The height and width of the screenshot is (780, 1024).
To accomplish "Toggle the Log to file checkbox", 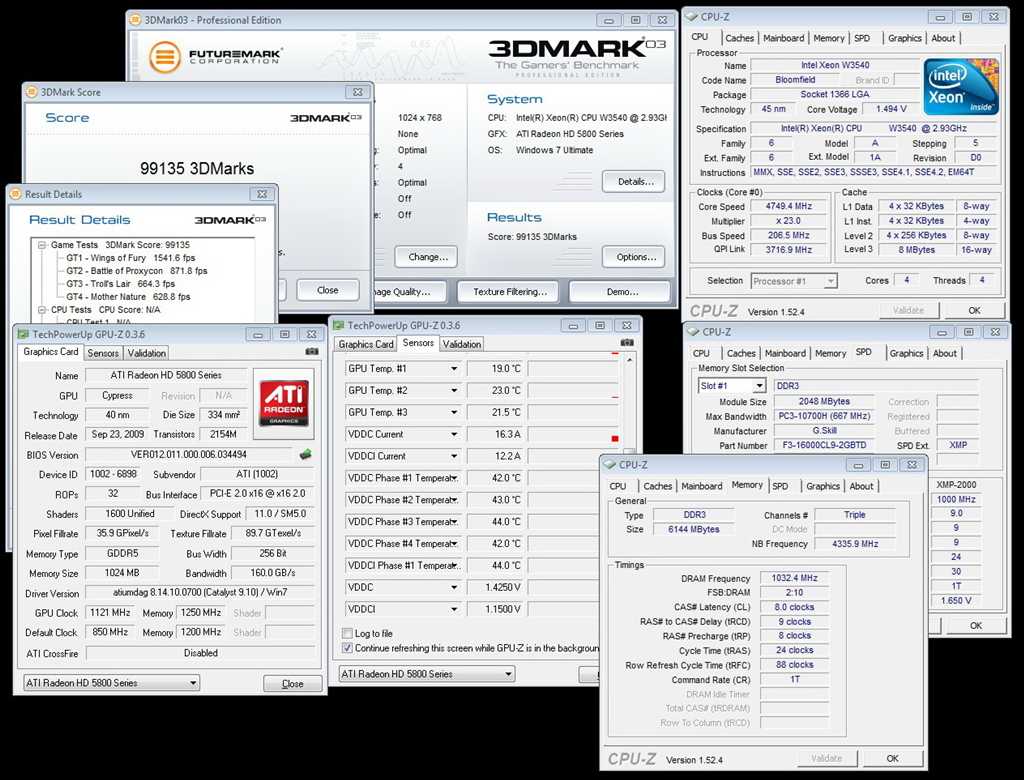I will coord(347,634).
